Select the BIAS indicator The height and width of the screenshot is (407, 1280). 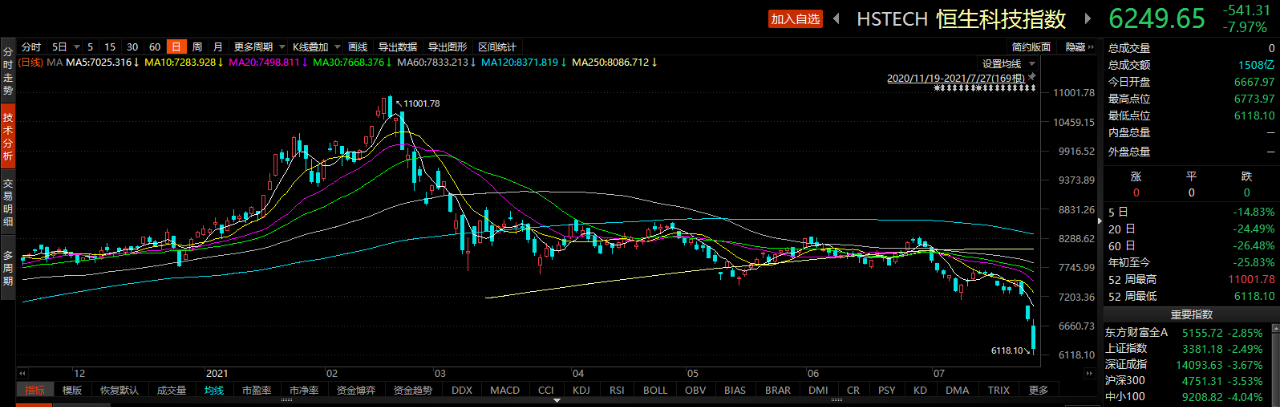tap(736, 390)
